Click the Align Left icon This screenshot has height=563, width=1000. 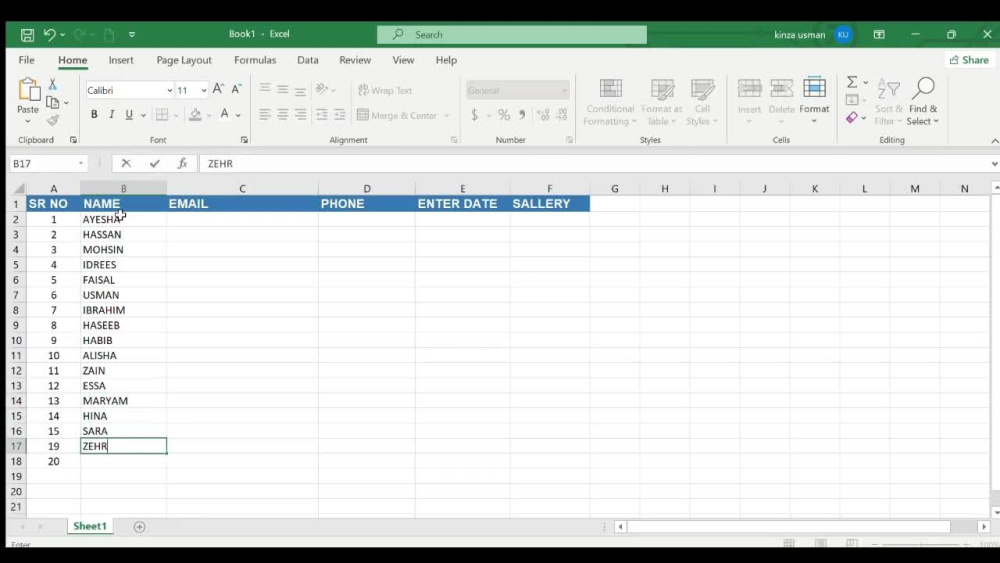(x=265, y=115)
